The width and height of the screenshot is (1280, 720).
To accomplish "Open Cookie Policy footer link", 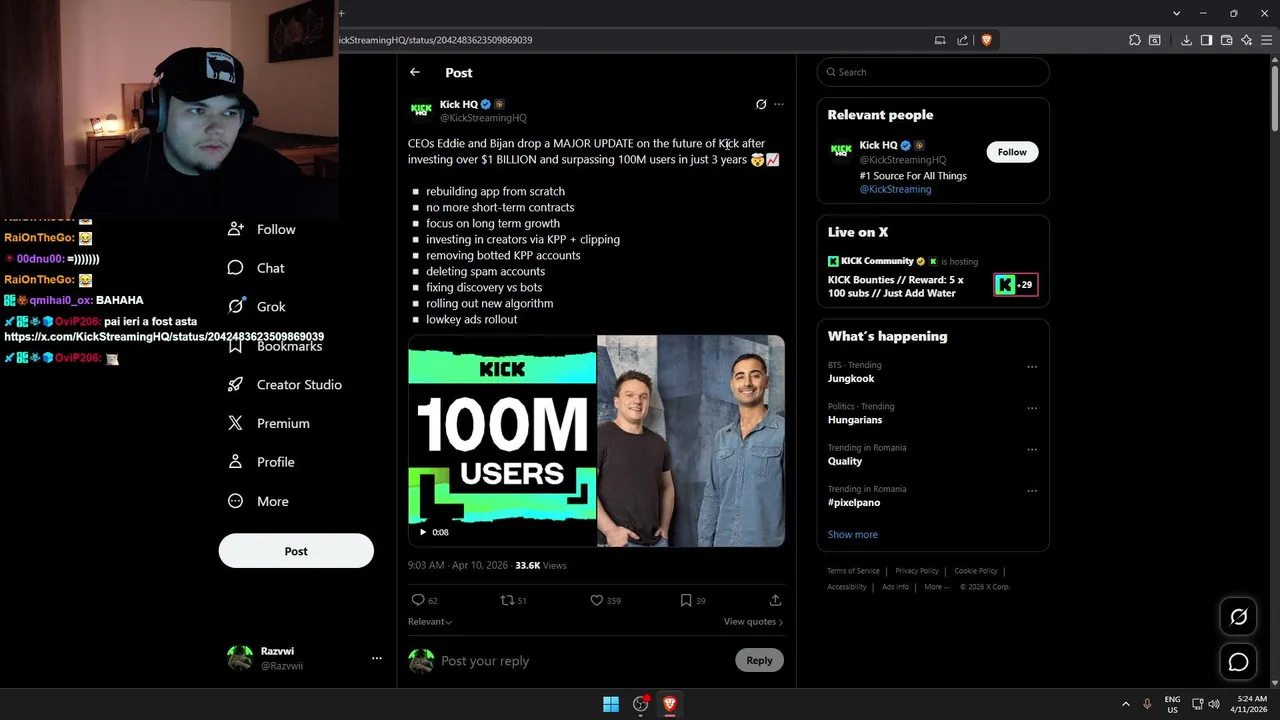I will click(976, 571).
